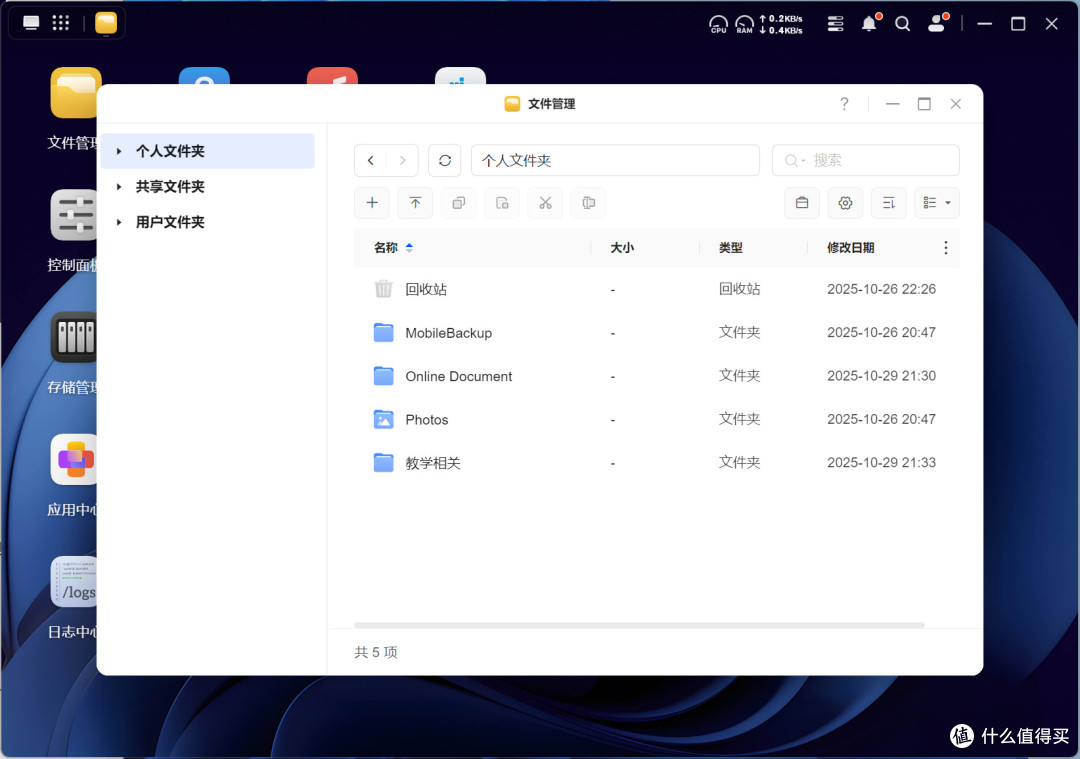The height and width of the screenshot is (759, 1080).
Task: Click the help question mark icon
Action: tap(844, 104)
